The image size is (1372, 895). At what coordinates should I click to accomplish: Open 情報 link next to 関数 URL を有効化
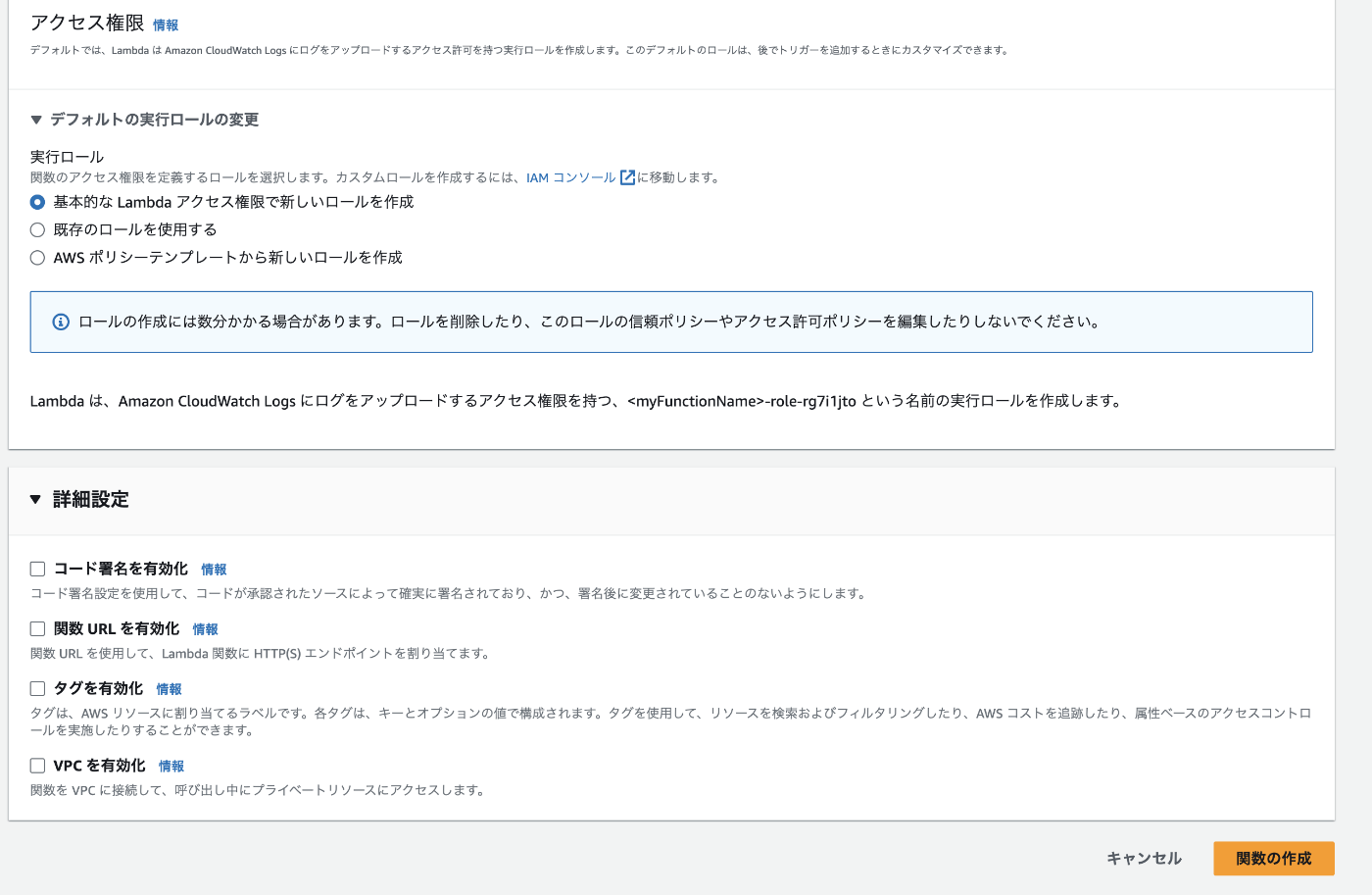205,629
